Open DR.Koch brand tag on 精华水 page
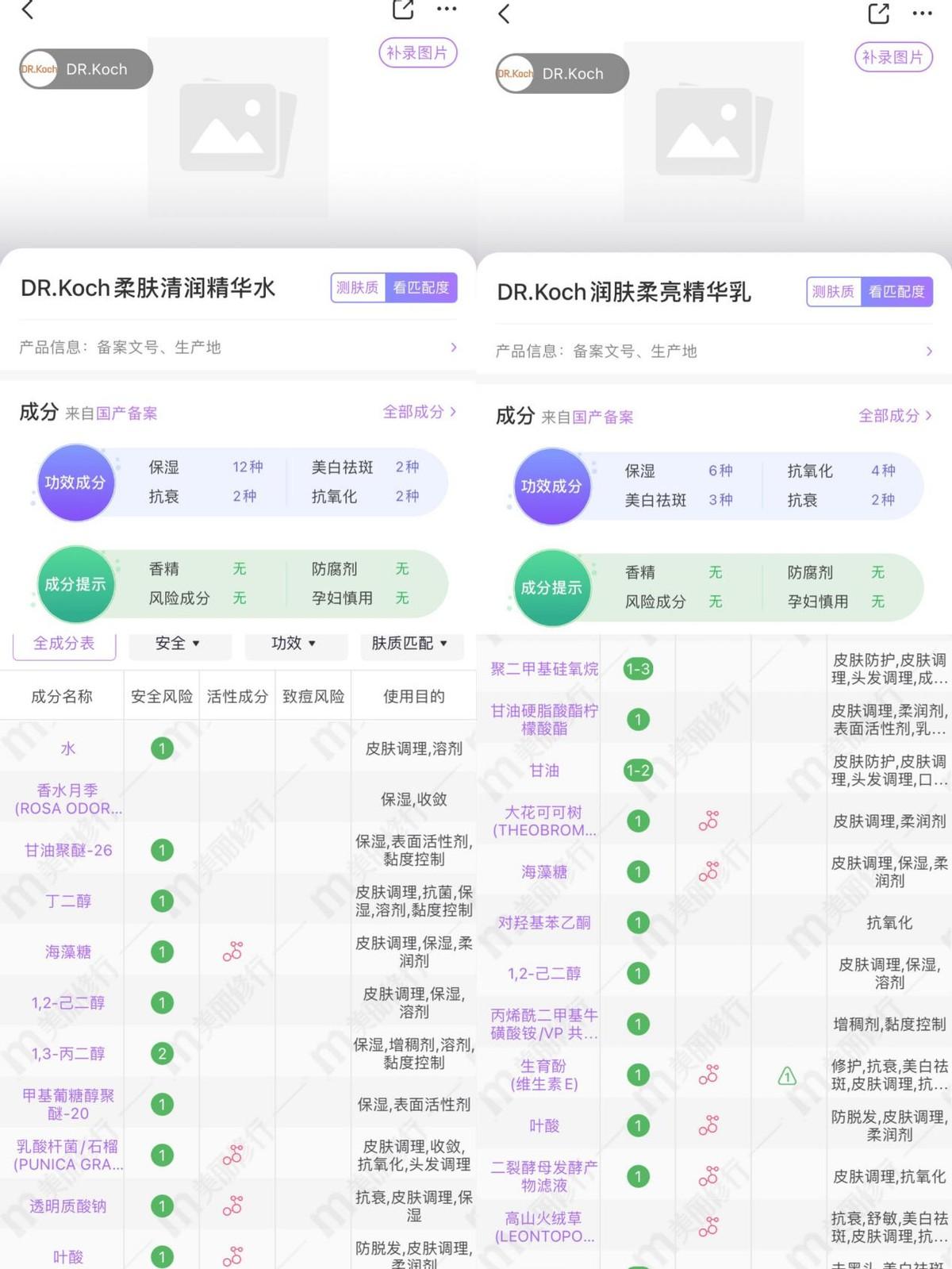 (86, 69)
